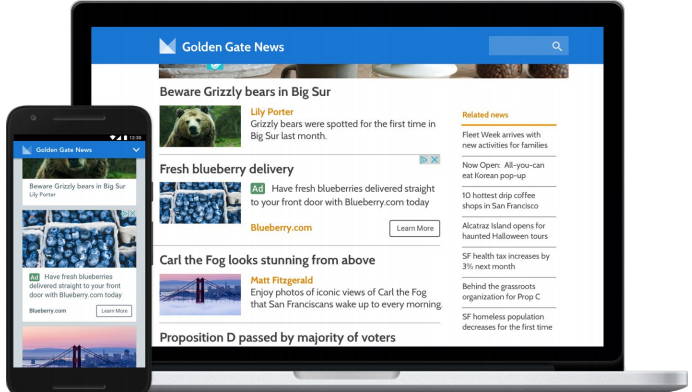Screen dimensions: 692x392
Task: Click the mobile Golden Gate News logo
Action: pos(27,150)
